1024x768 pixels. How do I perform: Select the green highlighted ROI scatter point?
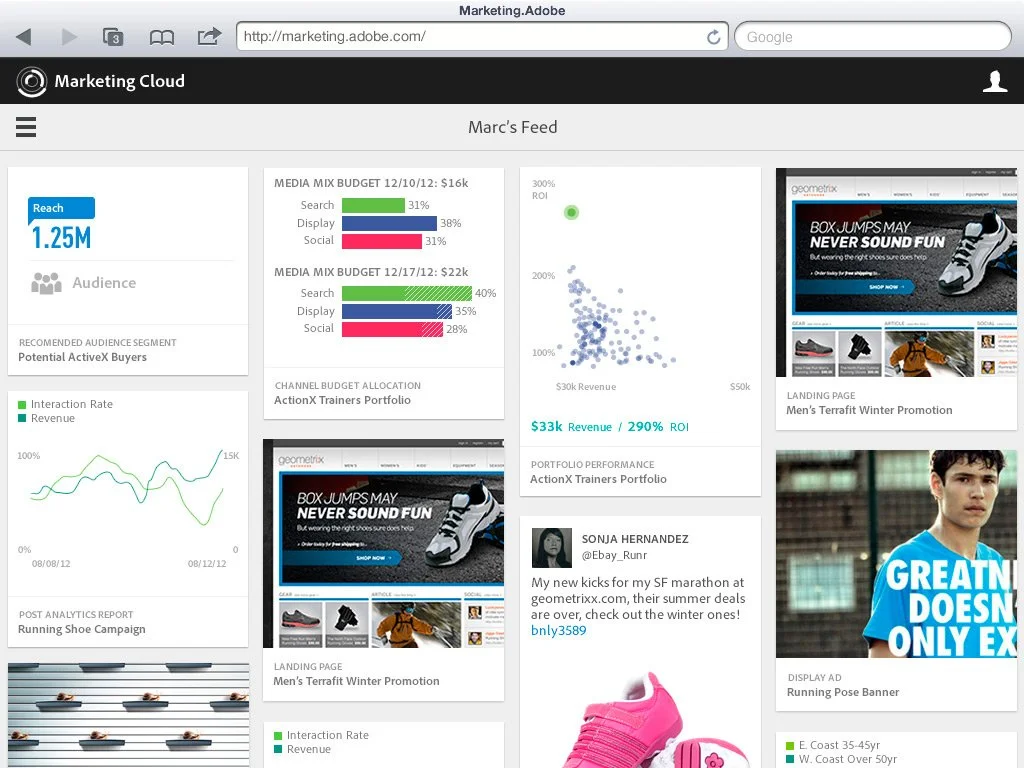pyautogui.click(x=571, y=212)
